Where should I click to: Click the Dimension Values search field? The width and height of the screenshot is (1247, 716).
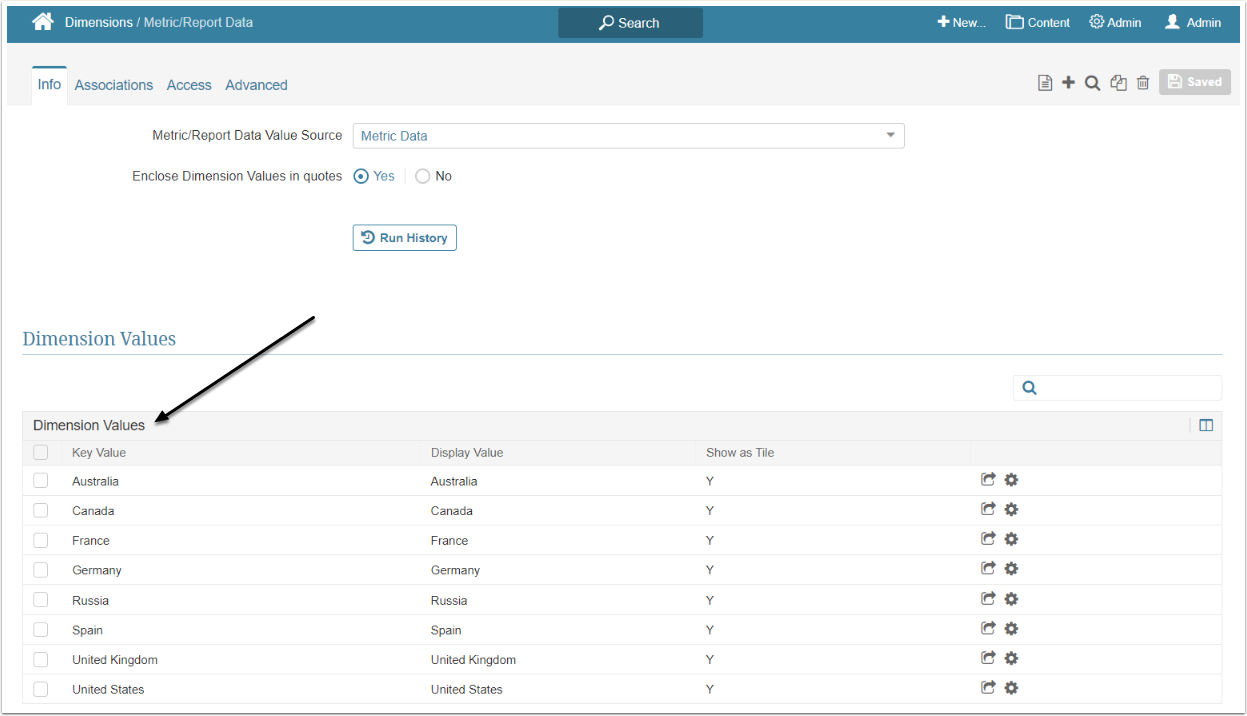pyautogui.click(x=1127, y=388)
